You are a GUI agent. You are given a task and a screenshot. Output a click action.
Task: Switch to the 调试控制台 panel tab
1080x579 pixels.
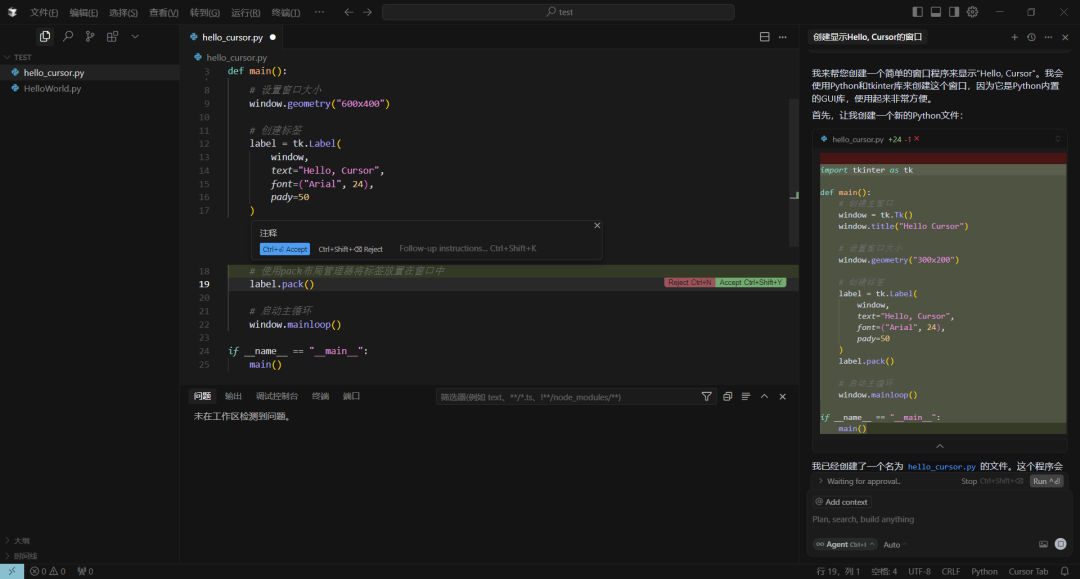(x=277, y=396)
